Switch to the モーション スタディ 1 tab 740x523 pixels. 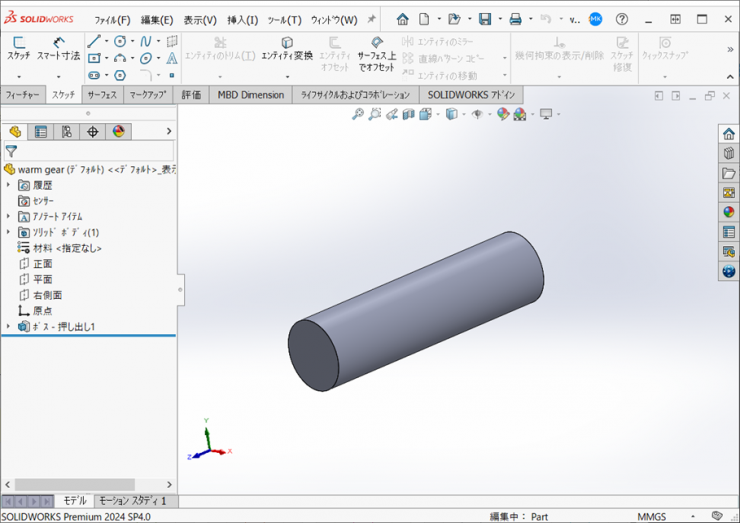pos(133,501)
